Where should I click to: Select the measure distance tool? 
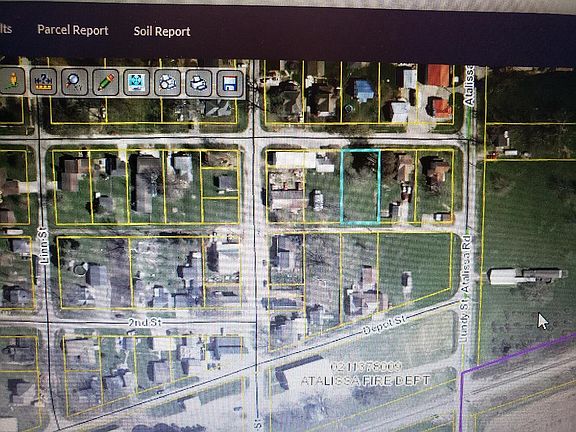pos(43,82)
